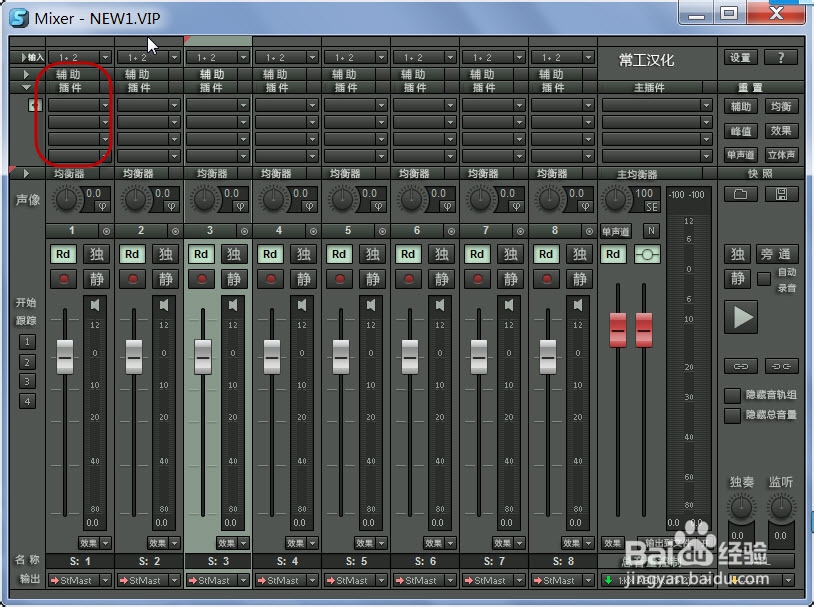Viewport: 814px width, 607px height.
Task: Click reset 均衡 button
Action: 781,107
